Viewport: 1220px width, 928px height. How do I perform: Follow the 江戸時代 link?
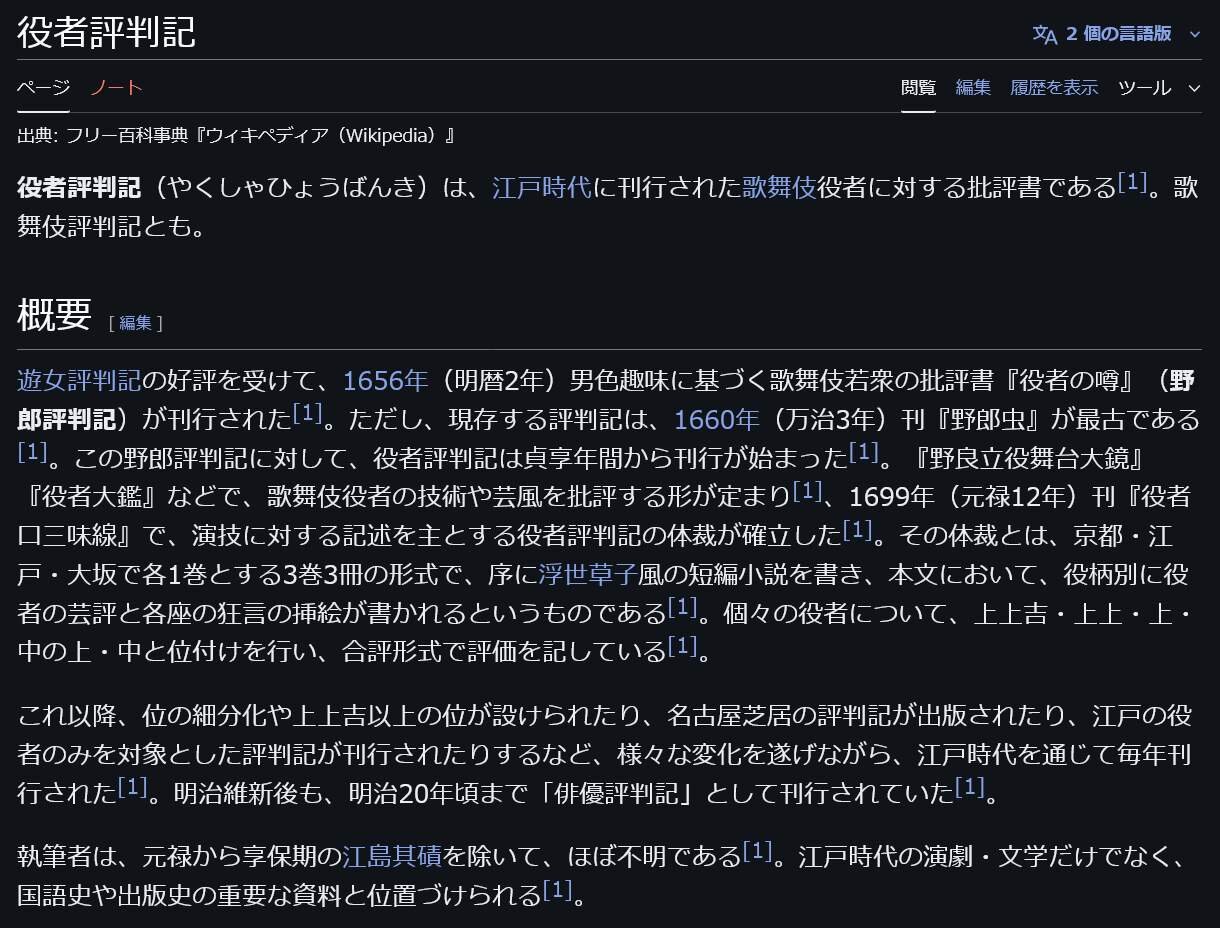point(542,188)
